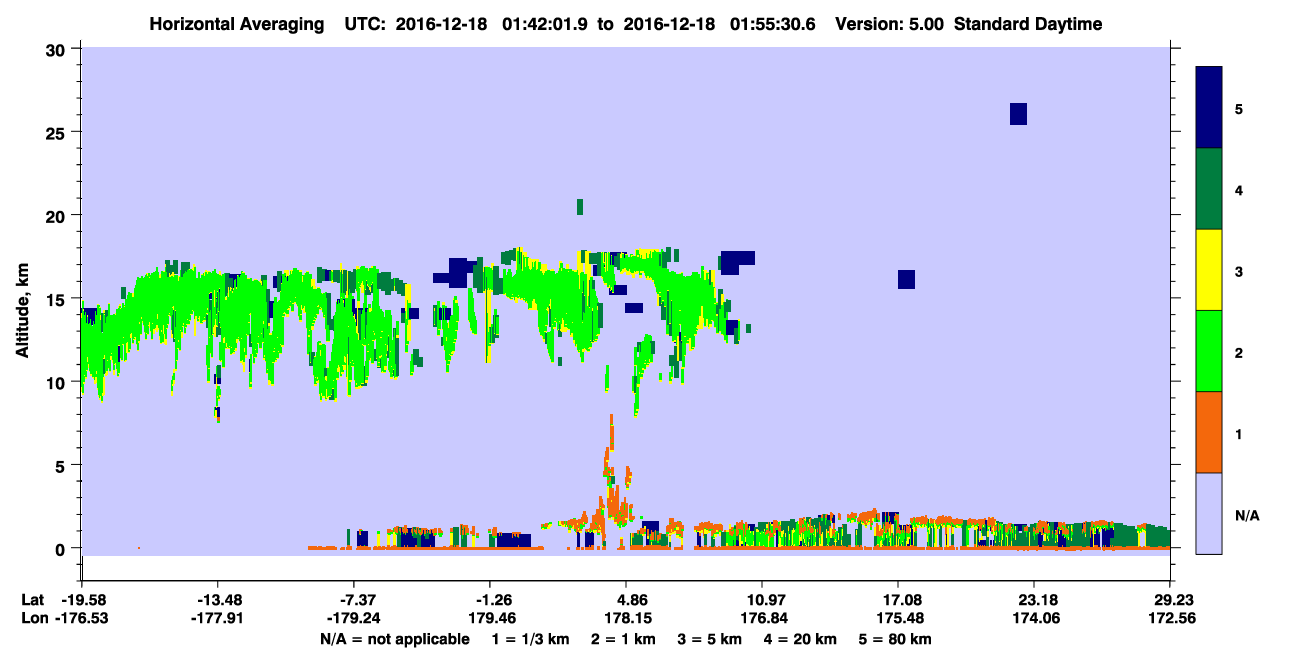Click the longitude value 174.06
This screenshot has width=1300, height=667.
(1034, 619)
